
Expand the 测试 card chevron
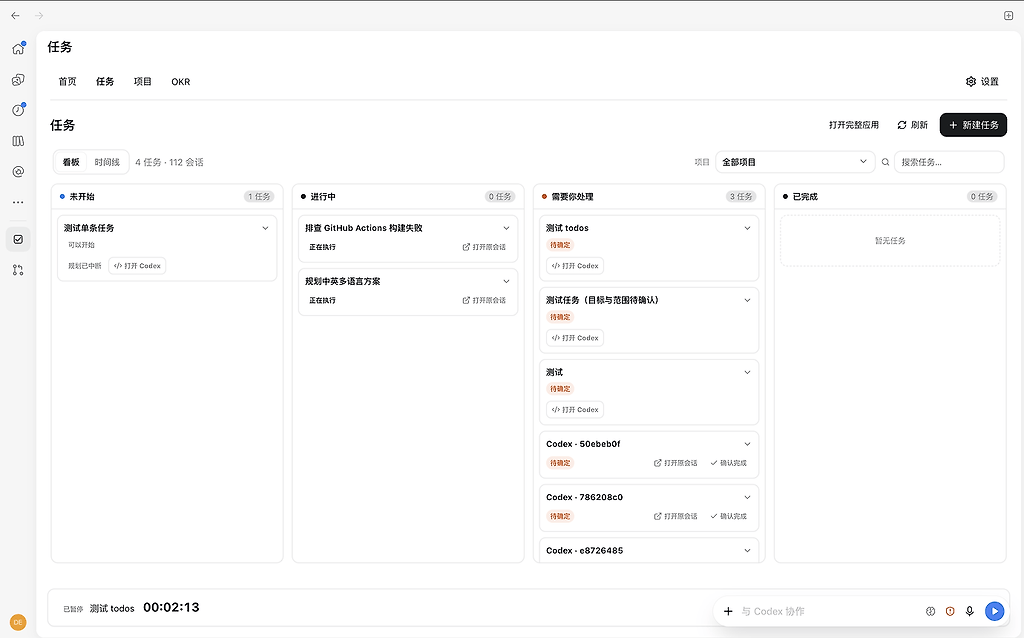[x=747, y=372]
